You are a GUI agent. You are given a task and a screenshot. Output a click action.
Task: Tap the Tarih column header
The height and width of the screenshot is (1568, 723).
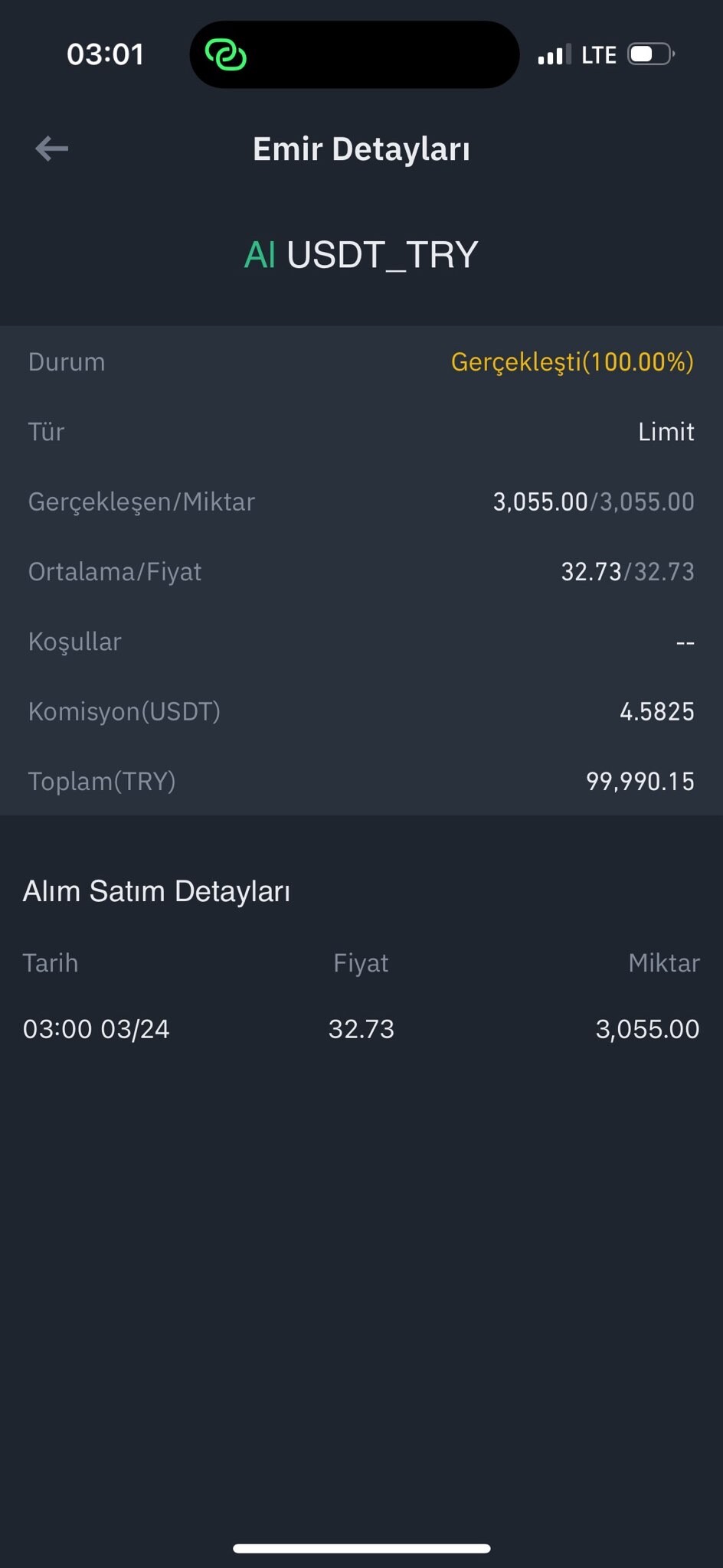click(x=51, y=962)
